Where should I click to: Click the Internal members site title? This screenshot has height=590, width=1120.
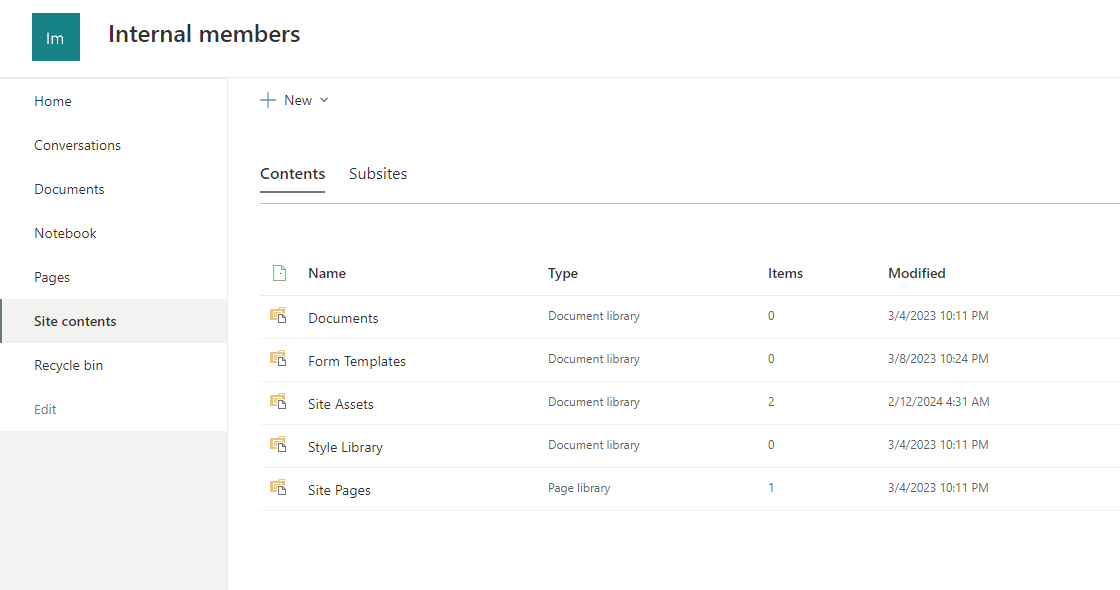[204, 33]
